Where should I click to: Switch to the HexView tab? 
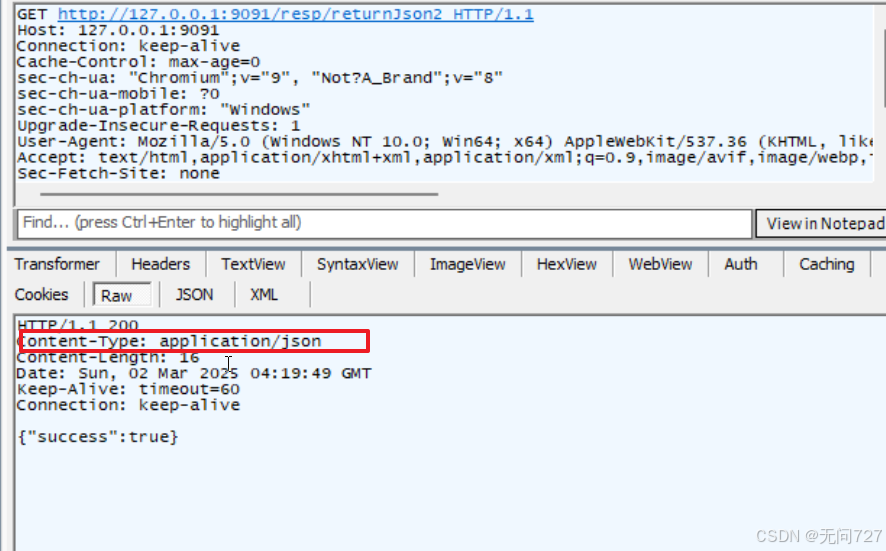[567, 264]
